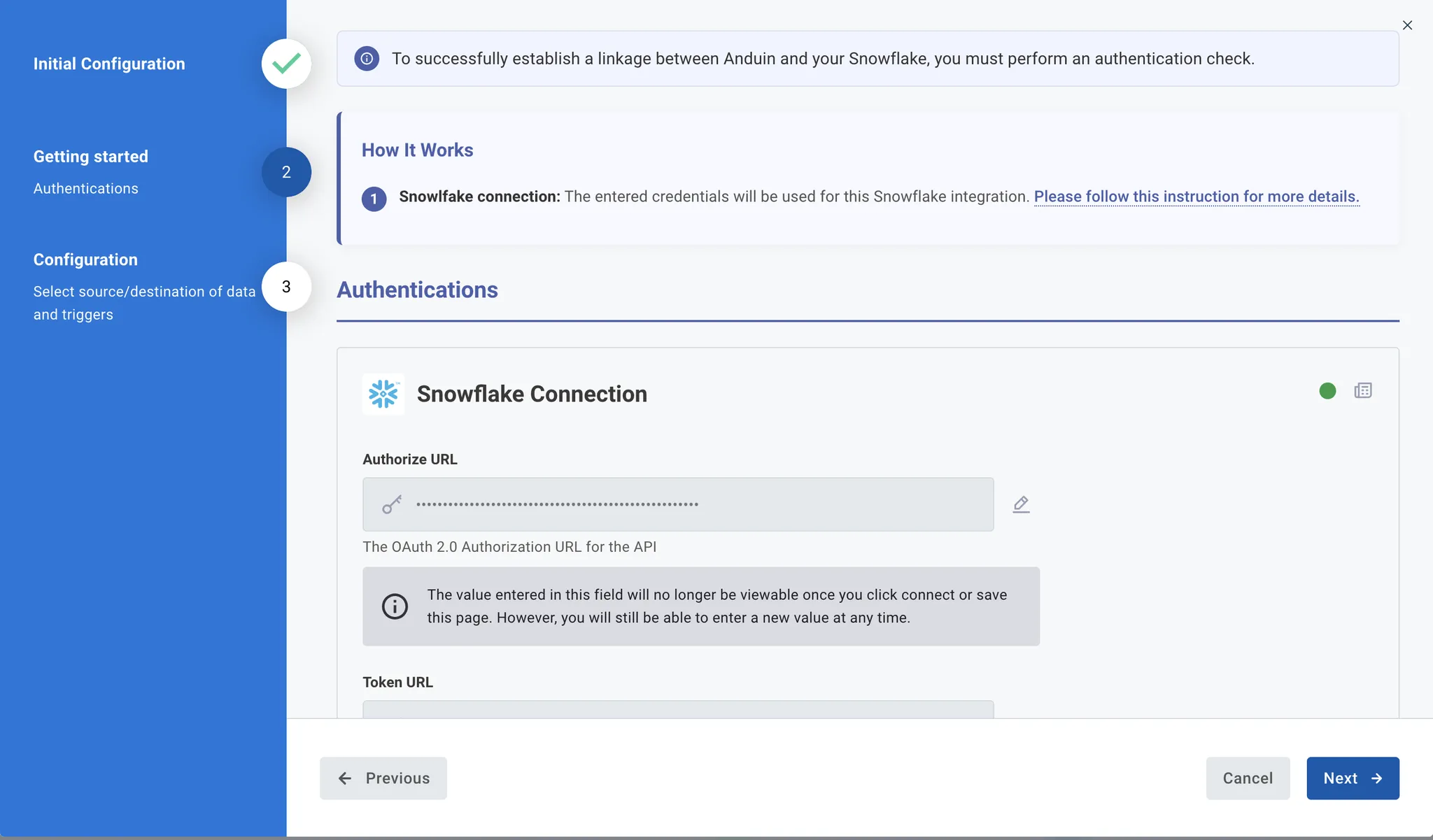Click the Snowflake Connection title

click(x=532, y=394)
